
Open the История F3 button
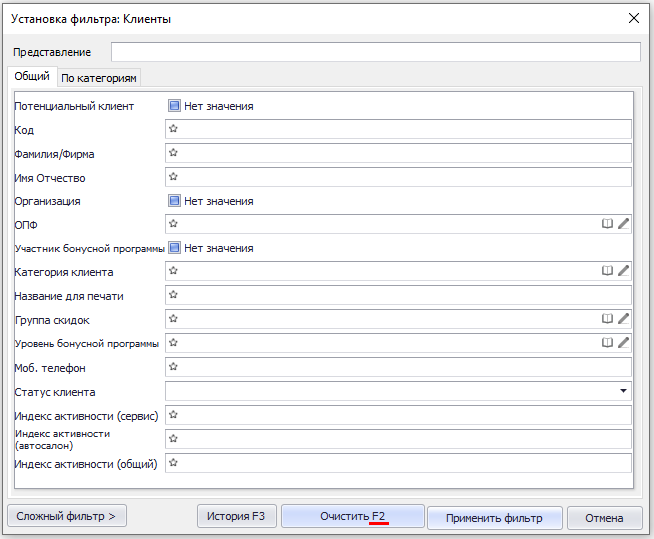point(236,517)
